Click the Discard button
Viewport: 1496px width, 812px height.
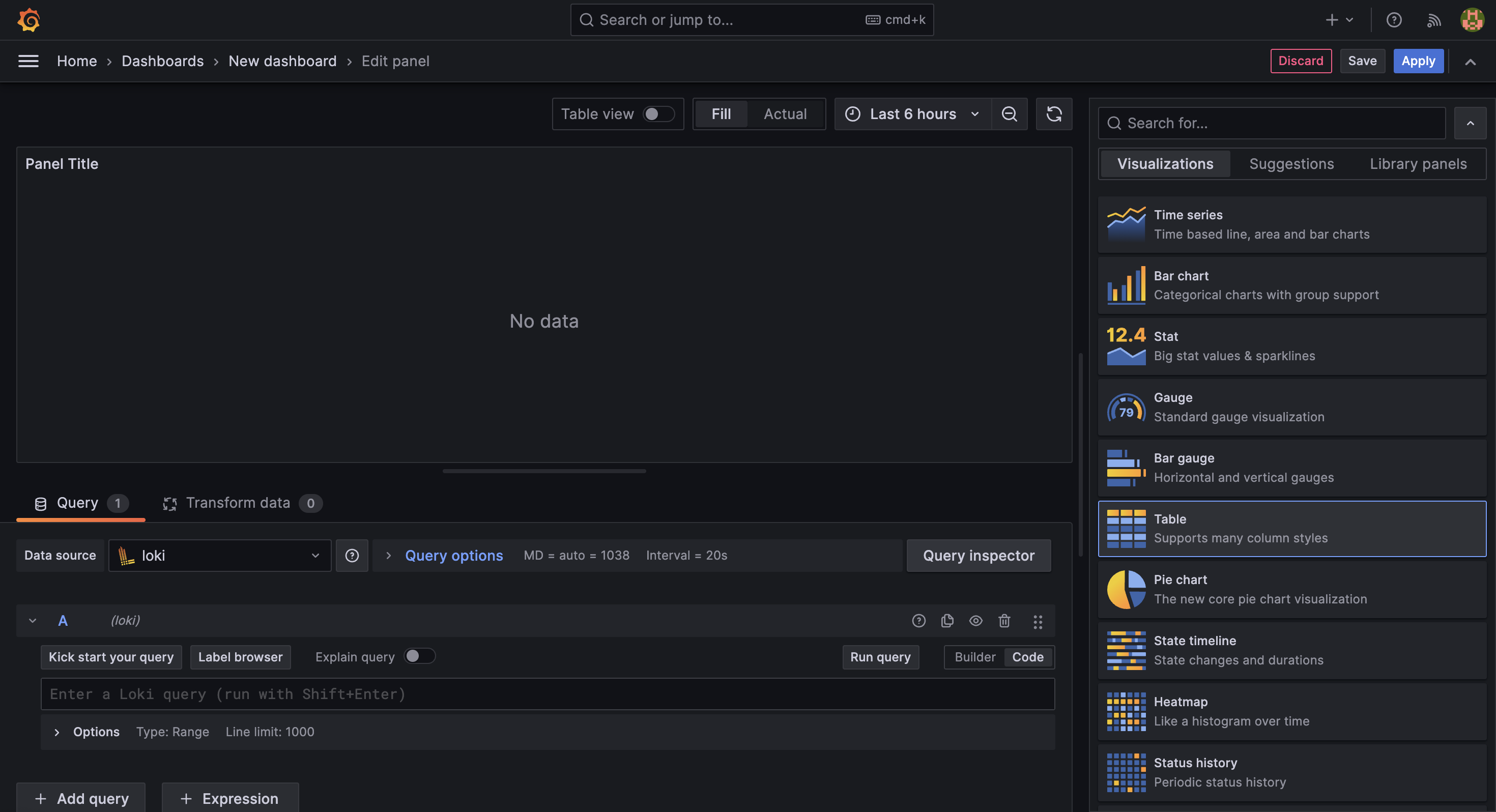point(1301,61)
